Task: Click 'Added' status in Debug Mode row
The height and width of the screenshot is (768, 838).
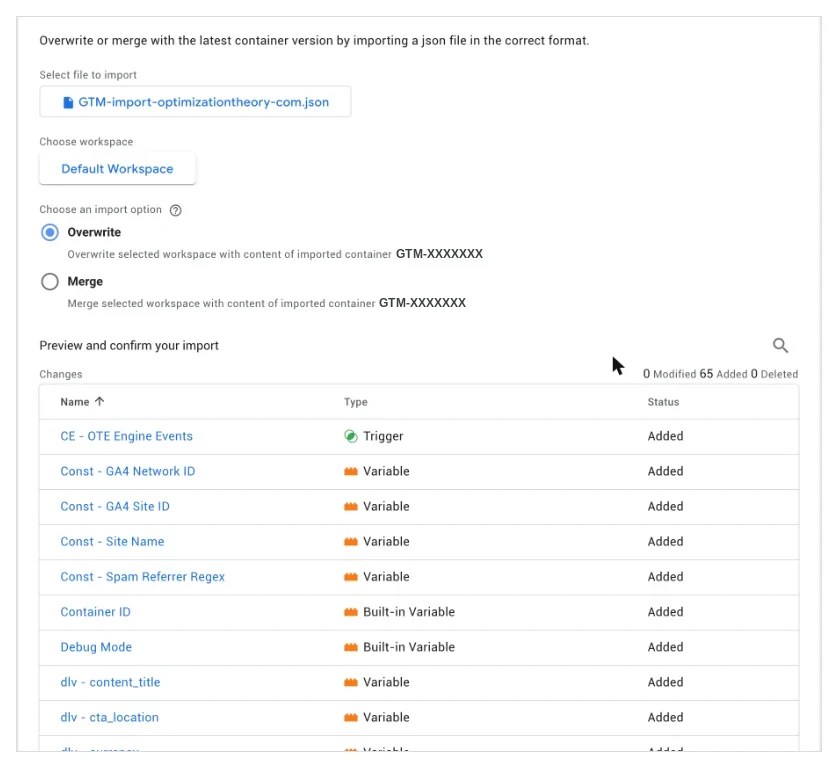Action: click(x=665, y=647)
